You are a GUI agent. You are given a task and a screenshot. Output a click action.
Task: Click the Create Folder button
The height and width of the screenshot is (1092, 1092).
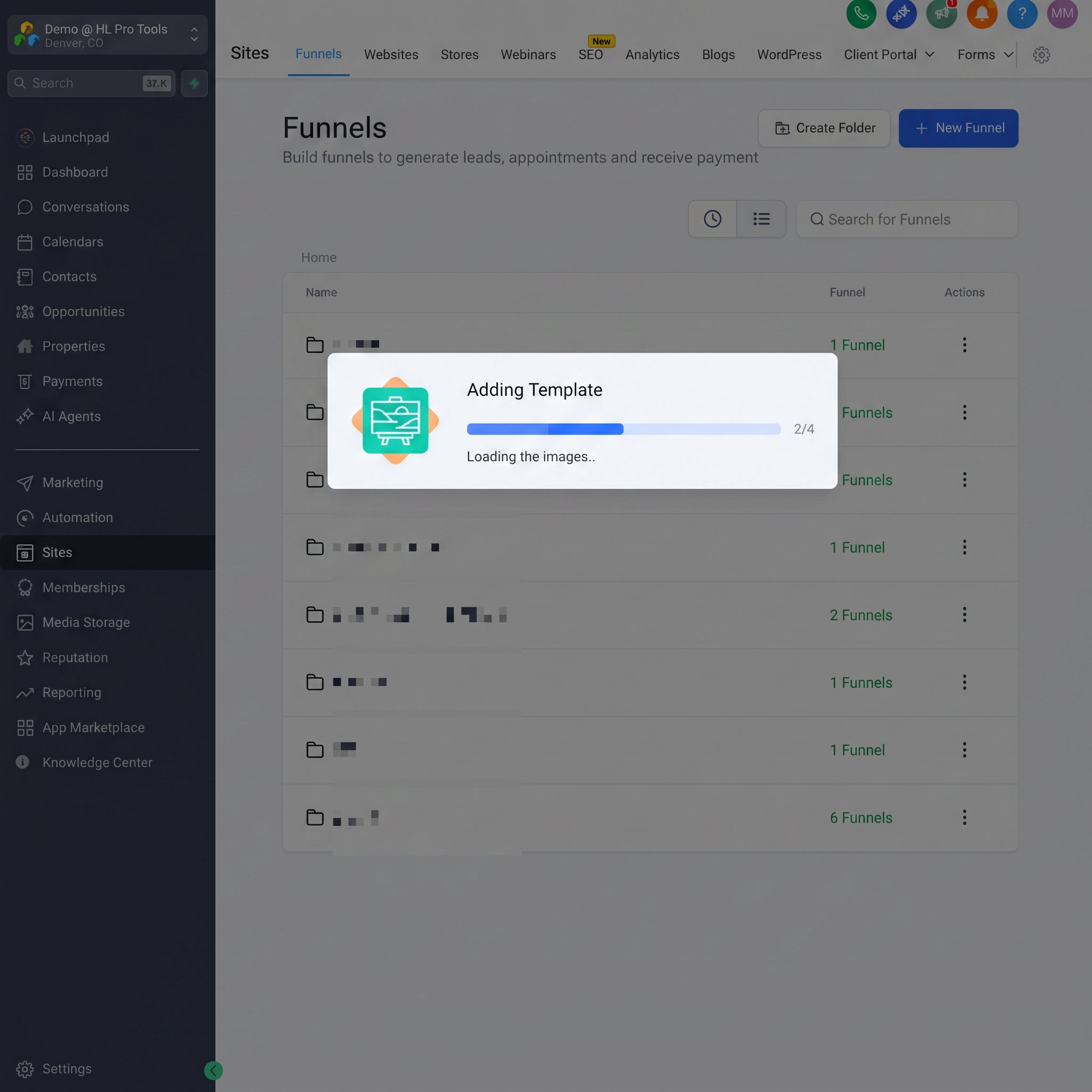point(824,129)
